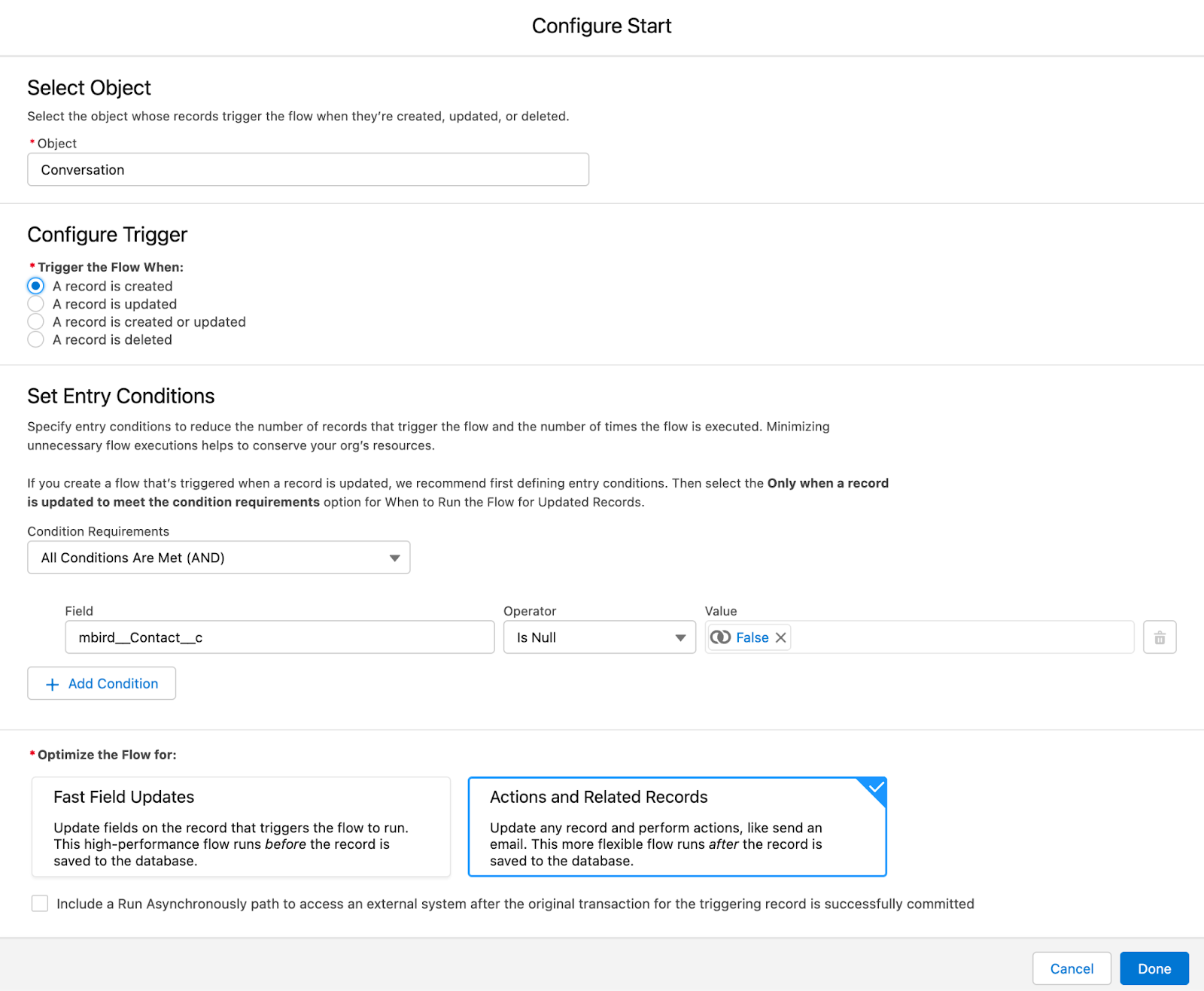The image size is (1204, 991).
Task: Choose the Fast Field Updates option card
Action: (x=241, y=827)
